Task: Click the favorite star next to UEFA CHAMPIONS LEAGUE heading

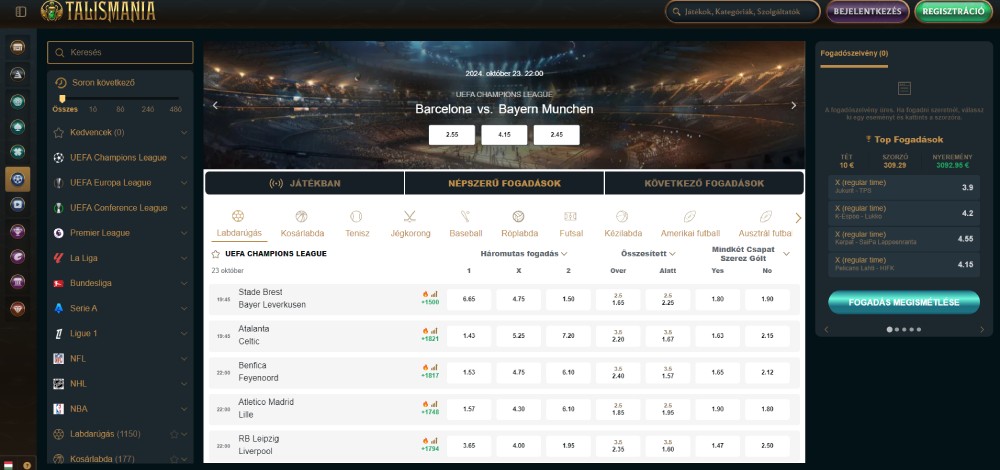Action: tap(216, 254)
